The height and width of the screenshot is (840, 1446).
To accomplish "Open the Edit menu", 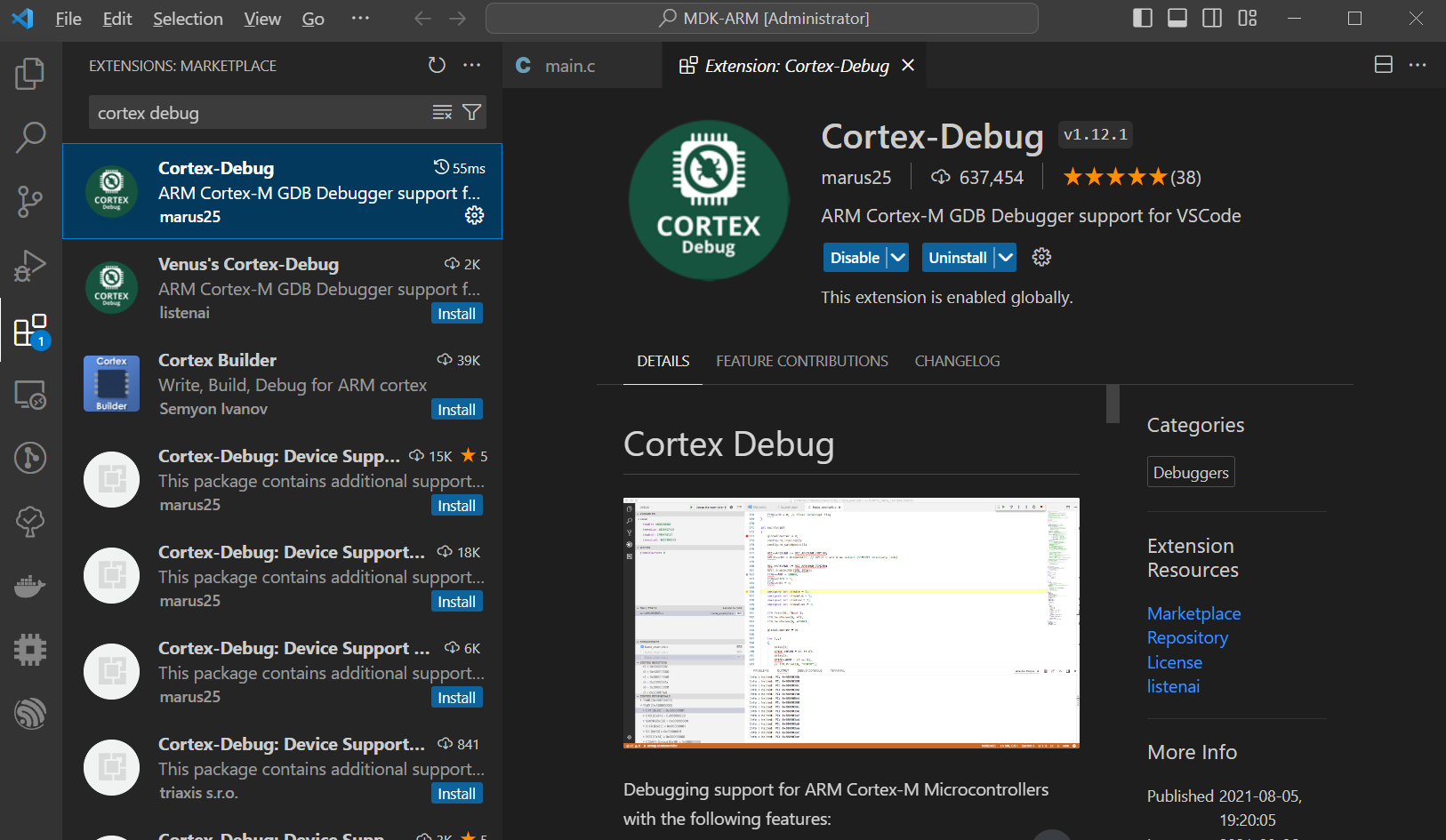I will coord(117,19).
